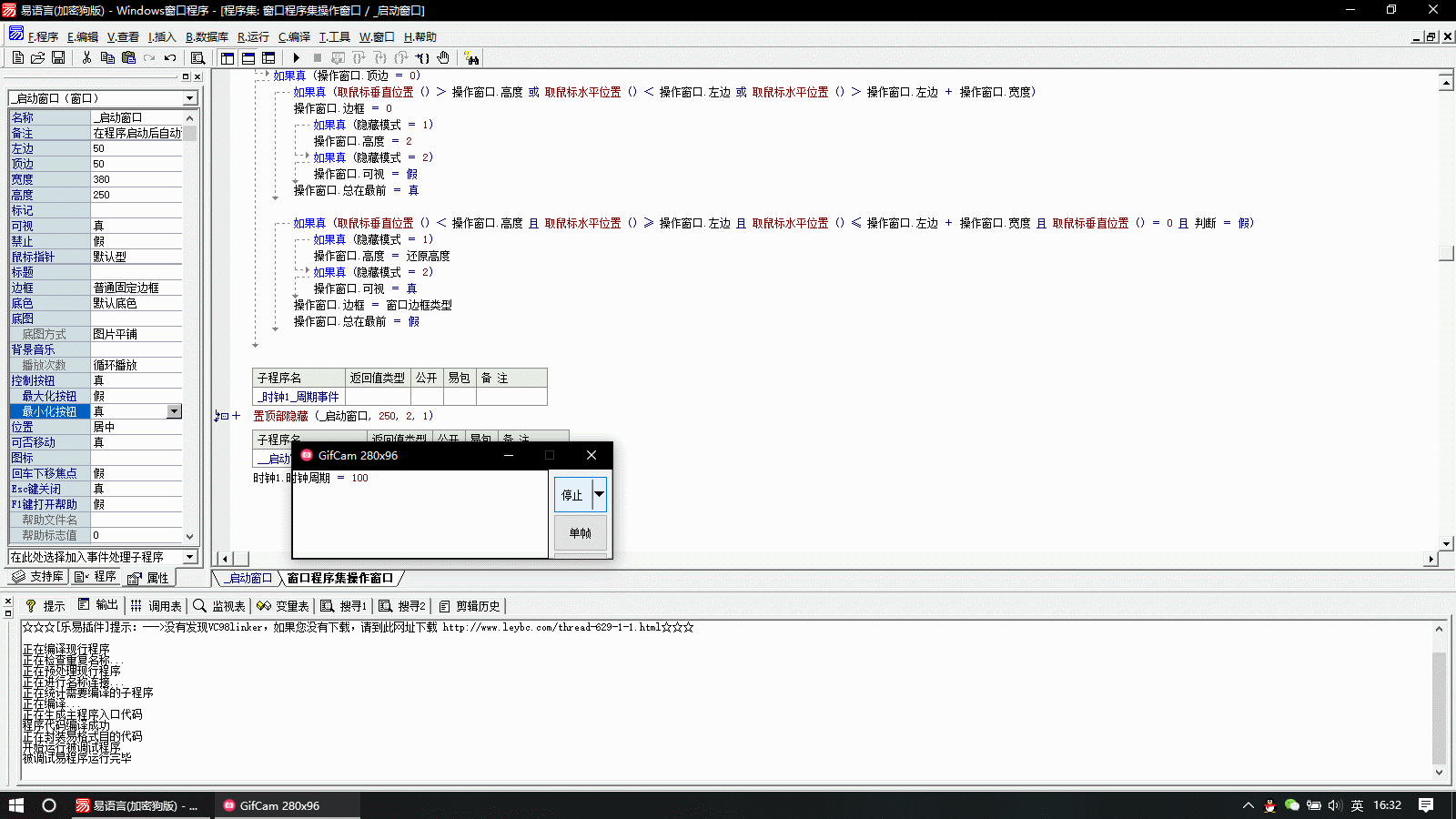Click the Cortana search circle icon
The height and width of the screenshot is (819, 1456).
coord(49,805)
